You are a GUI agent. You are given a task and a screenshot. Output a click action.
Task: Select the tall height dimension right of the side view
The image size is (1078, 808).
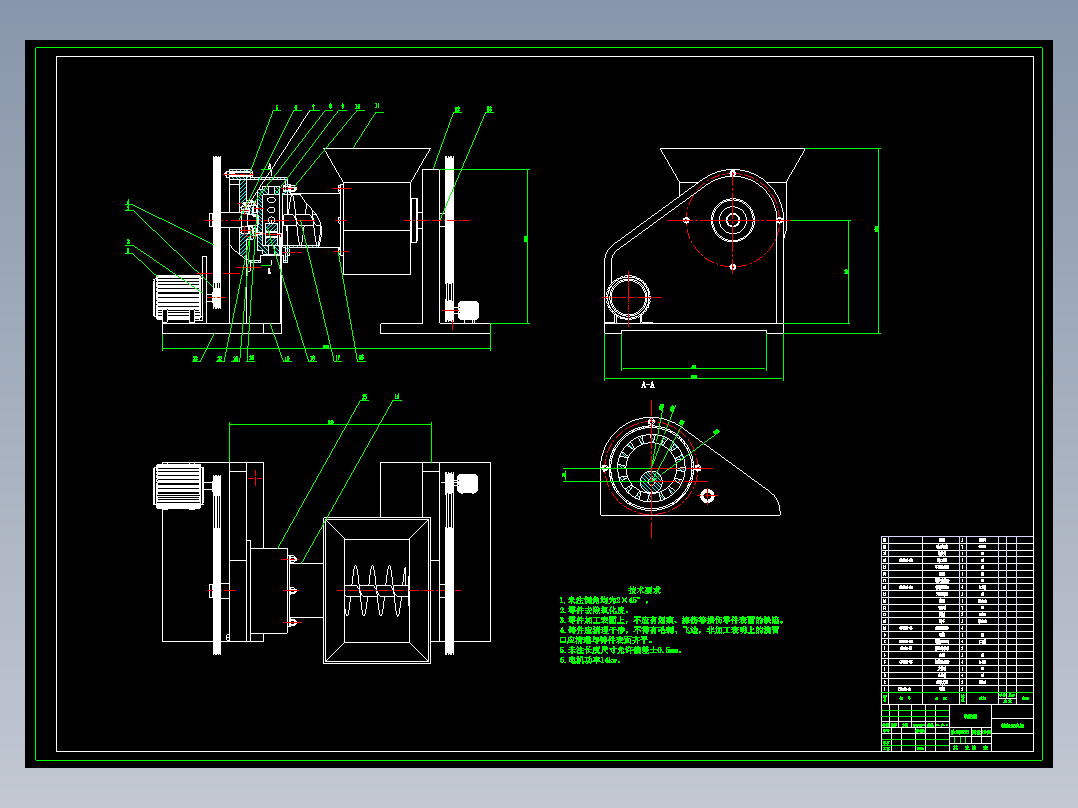[x=878, y=240]
